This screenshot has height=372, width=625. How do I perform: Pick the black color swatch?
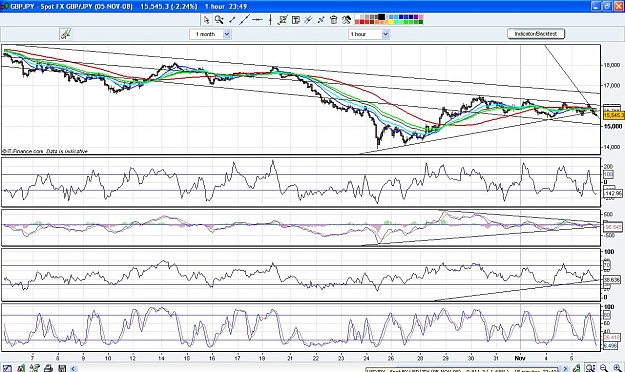pyautogui.click(x=381, y=17)
